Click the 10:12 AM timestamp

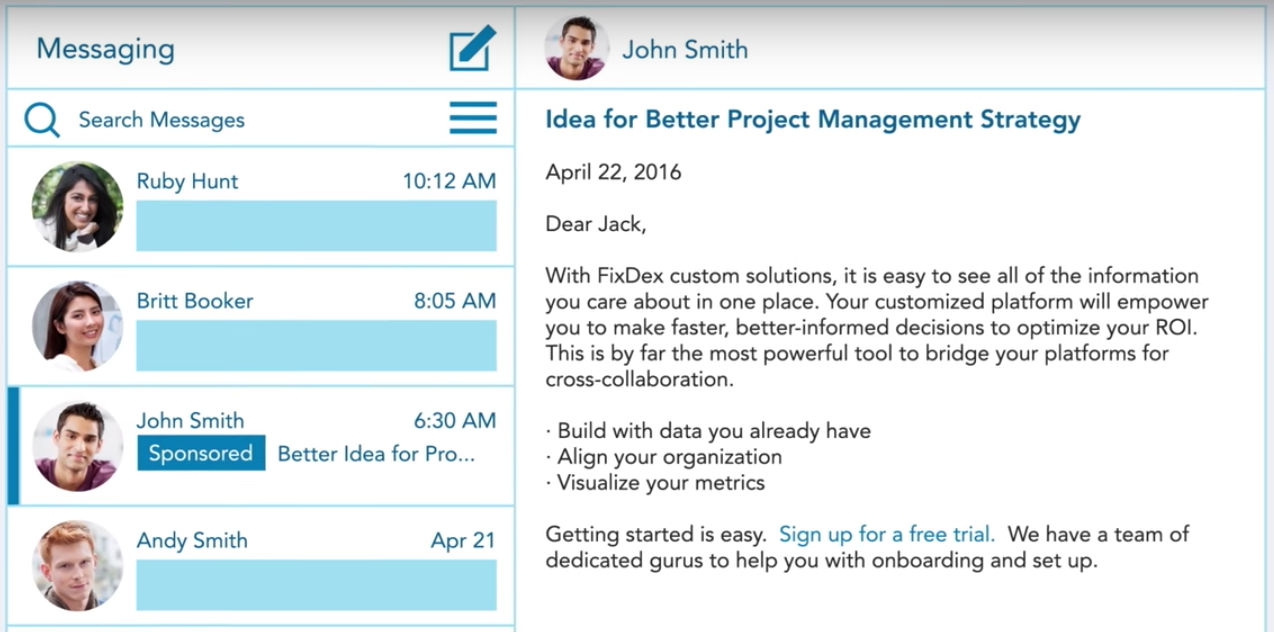449,181
